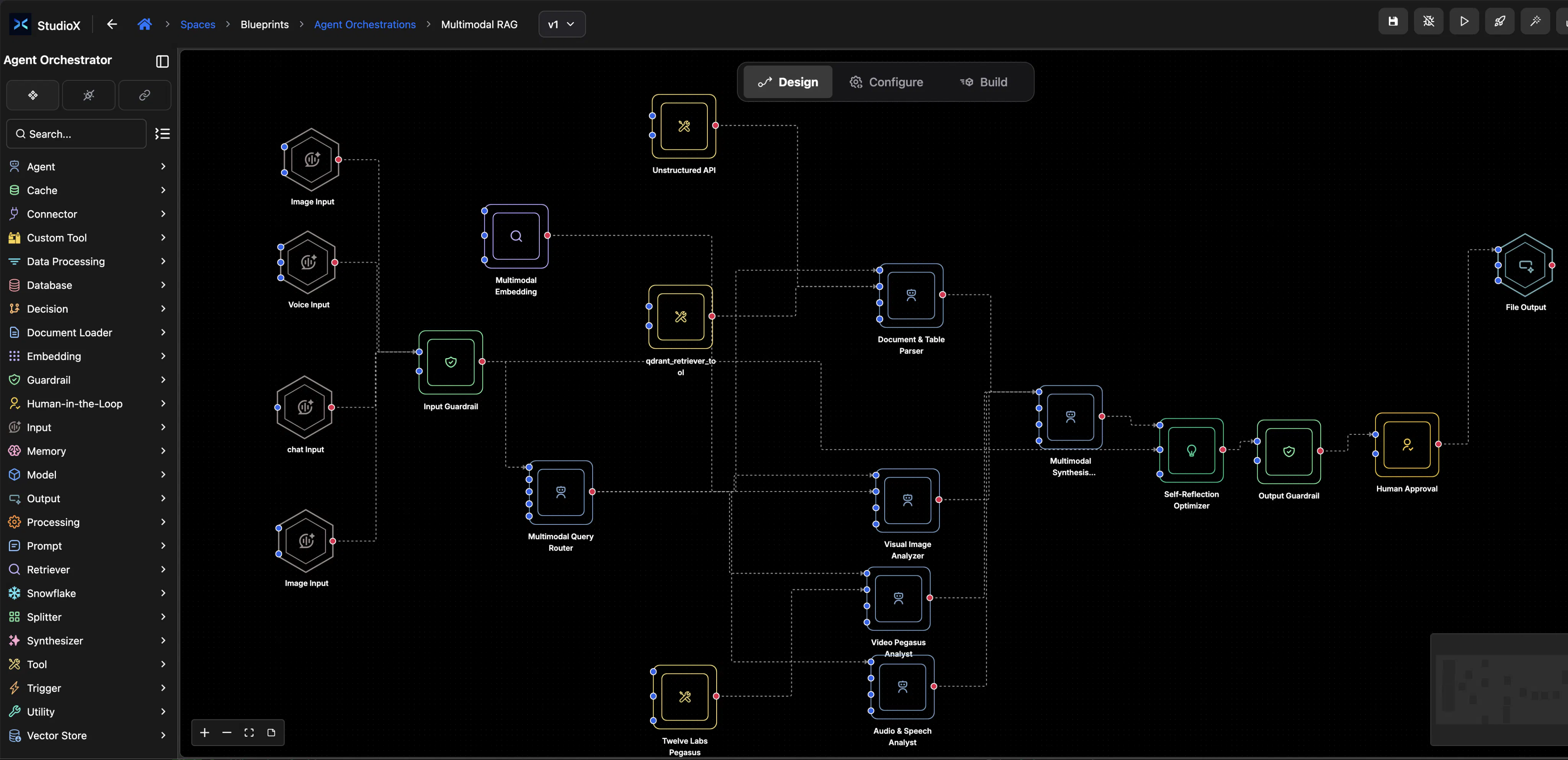Zoom out with the minus canvas control
1568x760 pixels.
pos(227,732)
